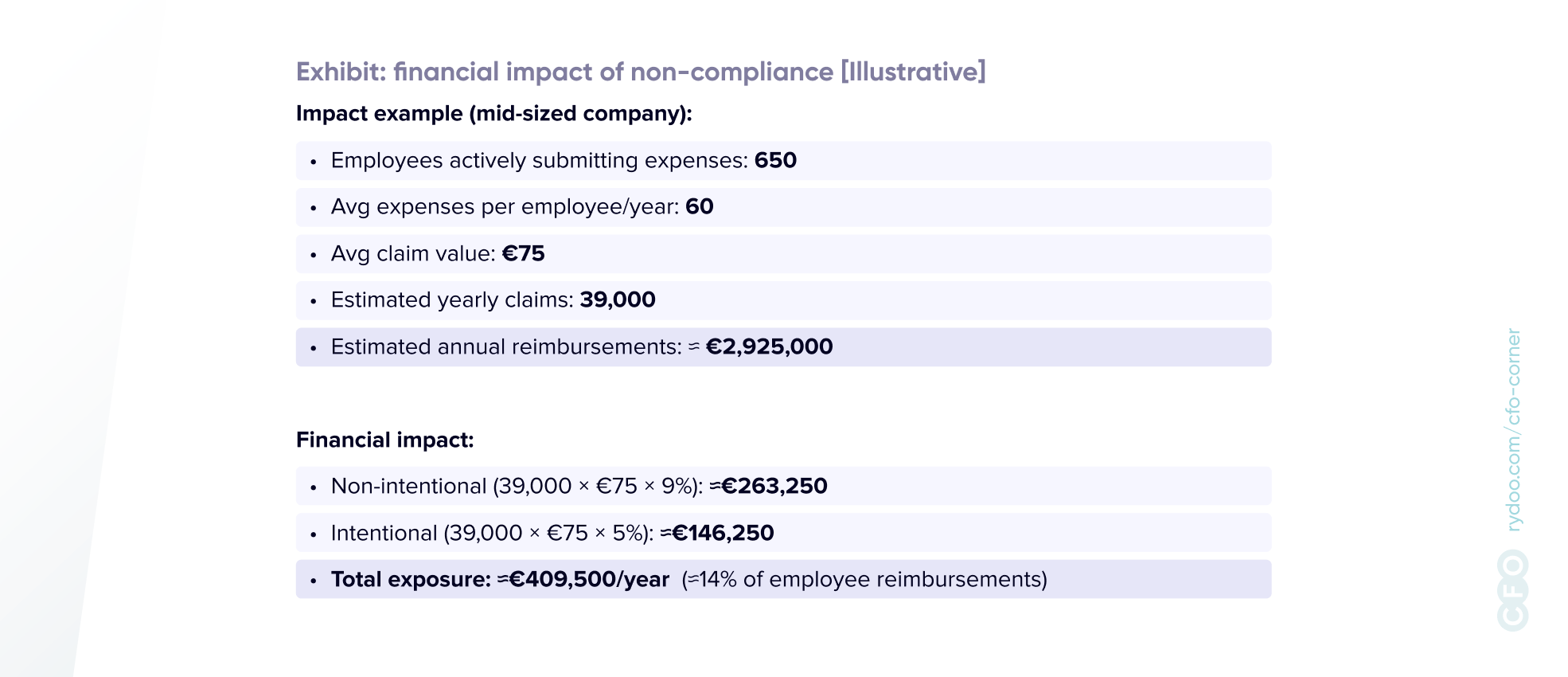Select the Intentional formula text
This screenshot has width=1568, height=677.
(492, 534)
